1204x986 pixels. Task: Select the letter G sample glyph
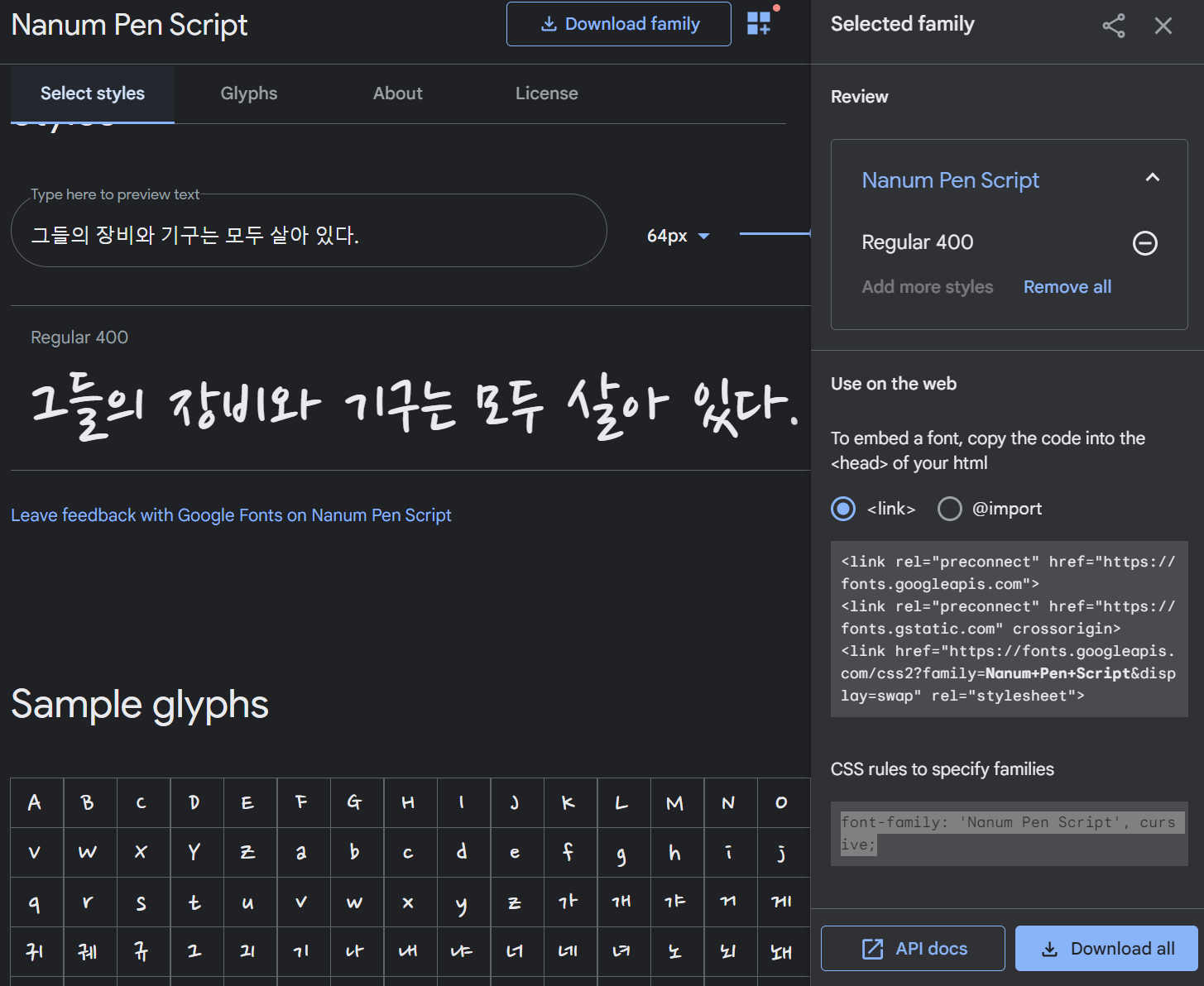coord(354,802)
